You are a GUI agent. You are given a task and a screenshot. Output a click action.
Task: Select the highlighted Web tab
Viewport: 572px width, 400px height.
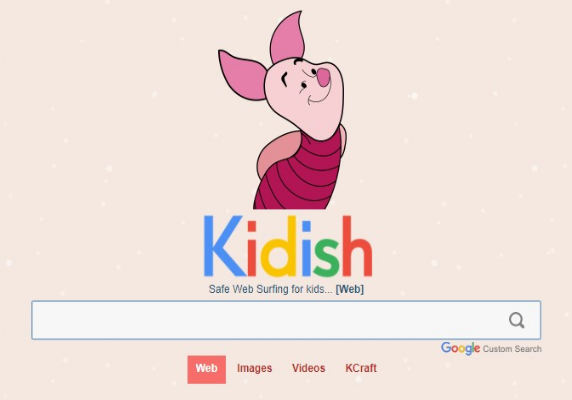(x=206, y=369)
